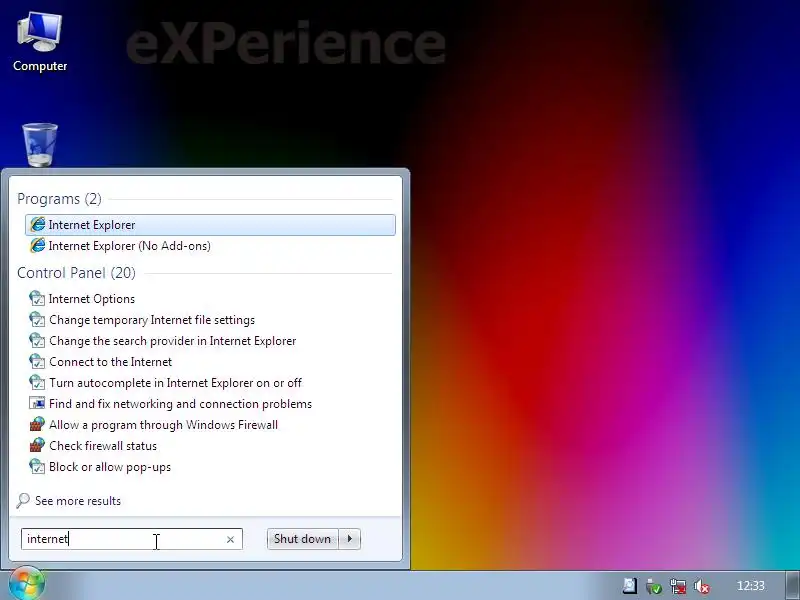Click icon beside Block or allow pop-ups
Screen dimensions: 800x600
37,466
